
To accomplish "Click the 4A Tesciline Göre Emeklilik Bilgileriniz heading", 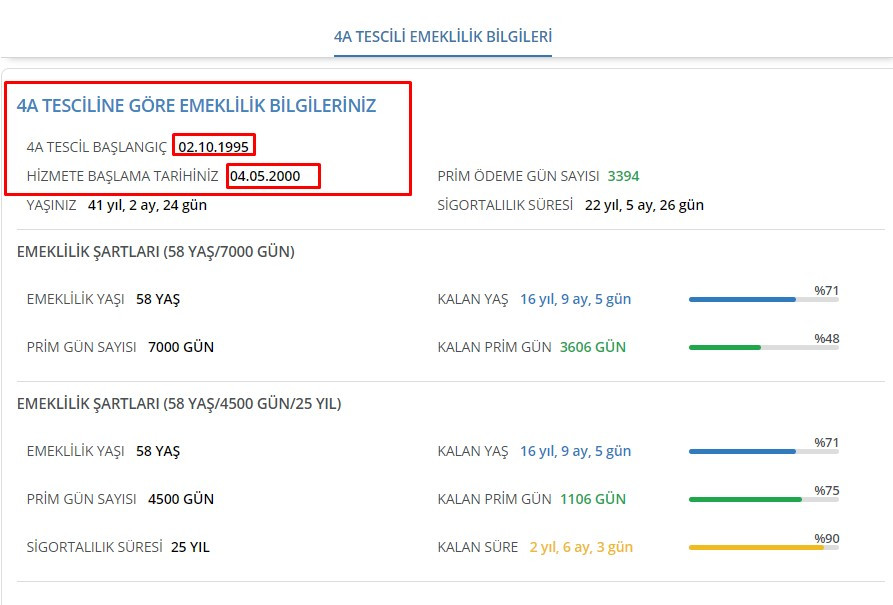I will tap(197, 105).
